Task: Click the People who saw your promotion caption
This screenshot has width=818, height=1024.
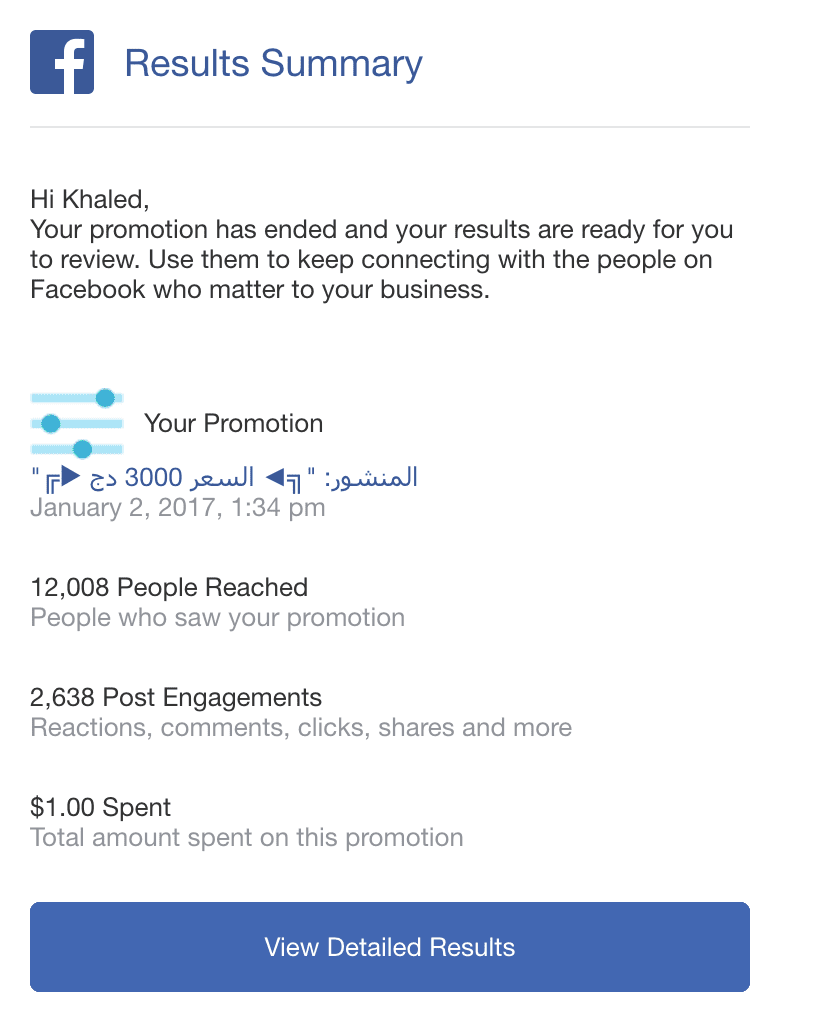Action: [217, 617]
